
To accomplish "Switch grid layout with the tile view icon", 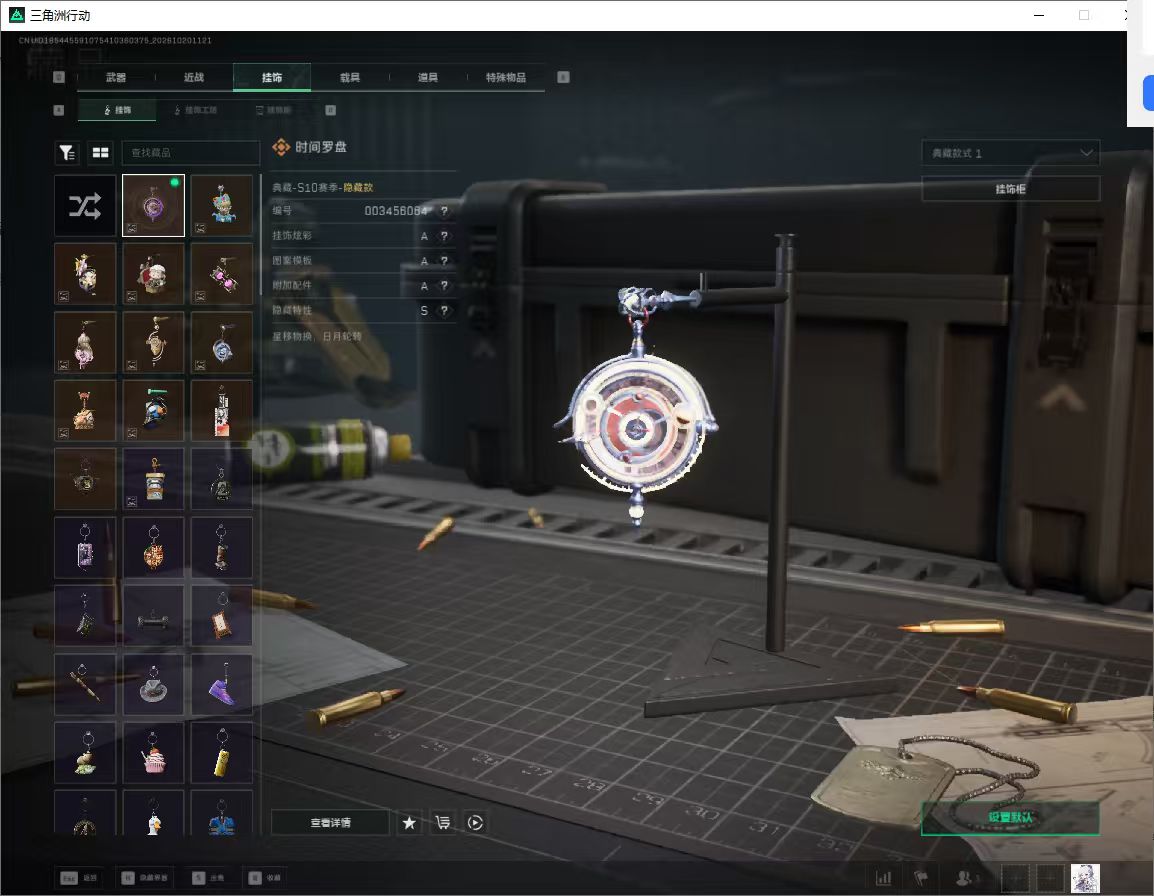I will (x=100, y=152).
